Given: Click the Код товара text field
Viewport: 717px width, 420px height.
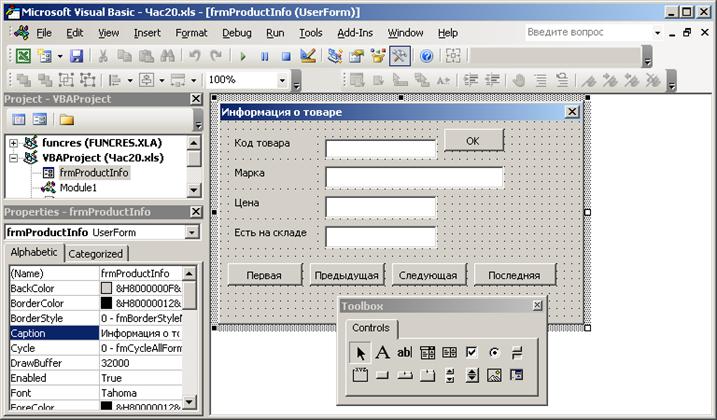Looking at the screenshot, I should [x=380, y=149].
